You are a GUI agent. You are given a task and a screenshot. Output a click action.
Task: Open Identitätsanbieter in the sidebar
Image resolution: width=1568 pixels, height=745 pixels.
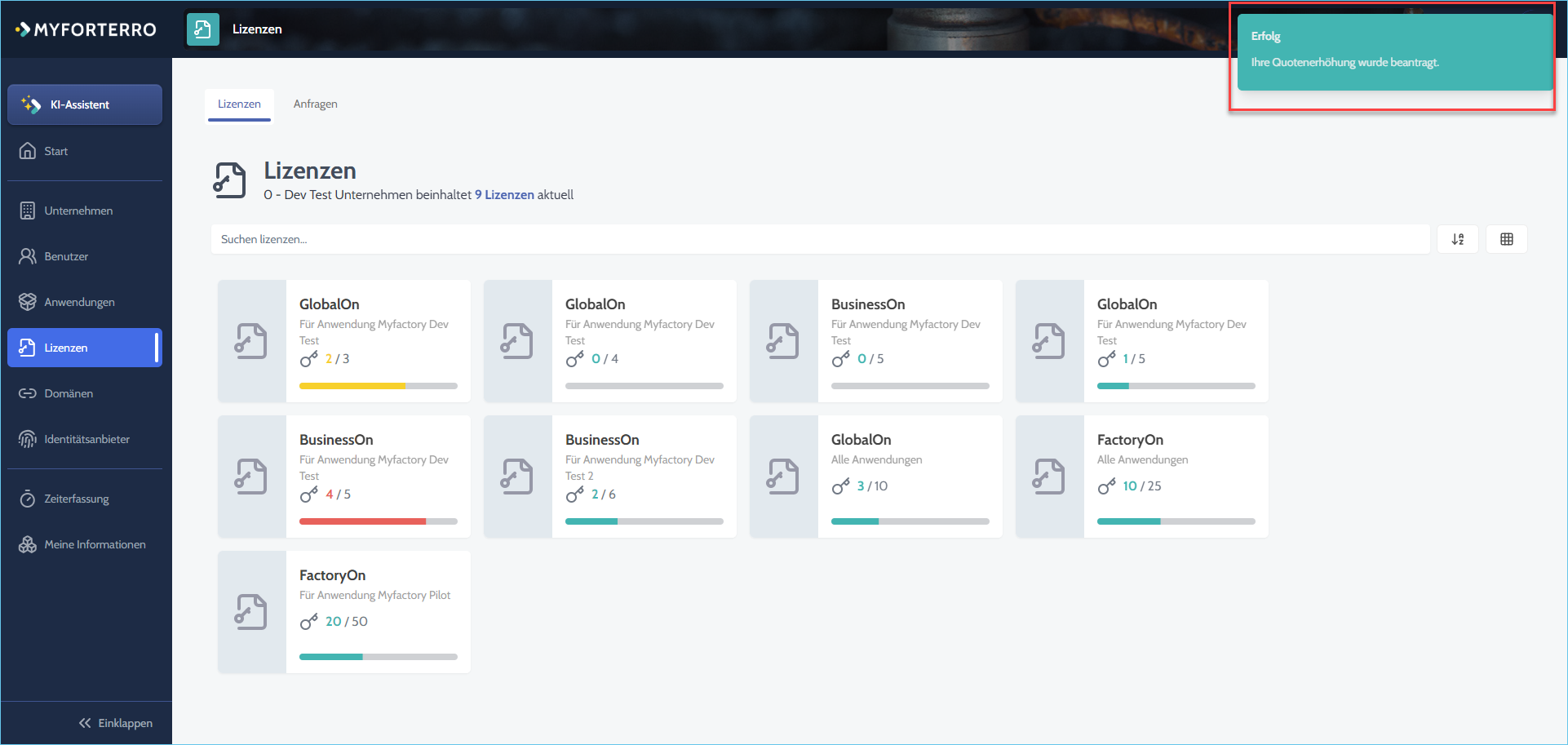point(85,439)
